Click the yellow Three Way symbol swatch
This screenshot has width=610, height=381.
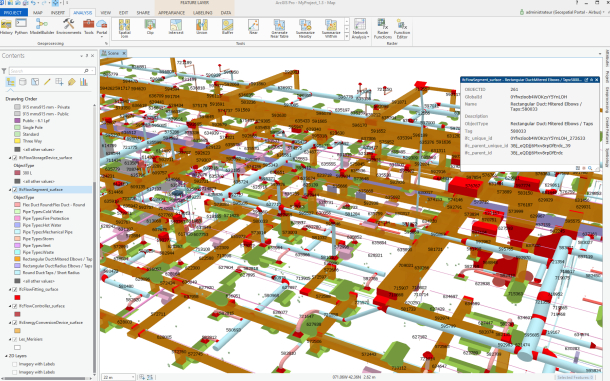point(17,141)
